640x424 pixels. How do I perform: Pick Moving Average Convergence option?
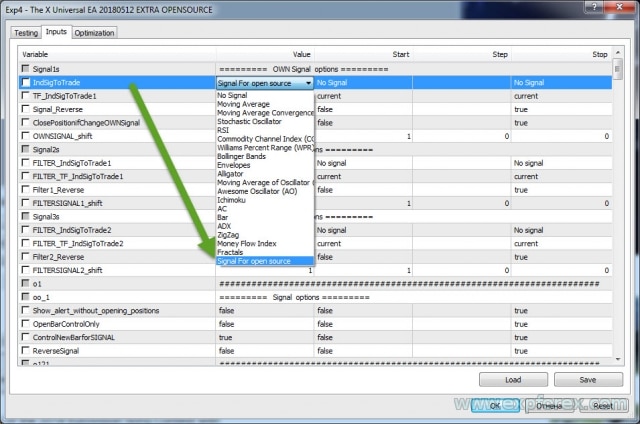[x=265, y=113]
